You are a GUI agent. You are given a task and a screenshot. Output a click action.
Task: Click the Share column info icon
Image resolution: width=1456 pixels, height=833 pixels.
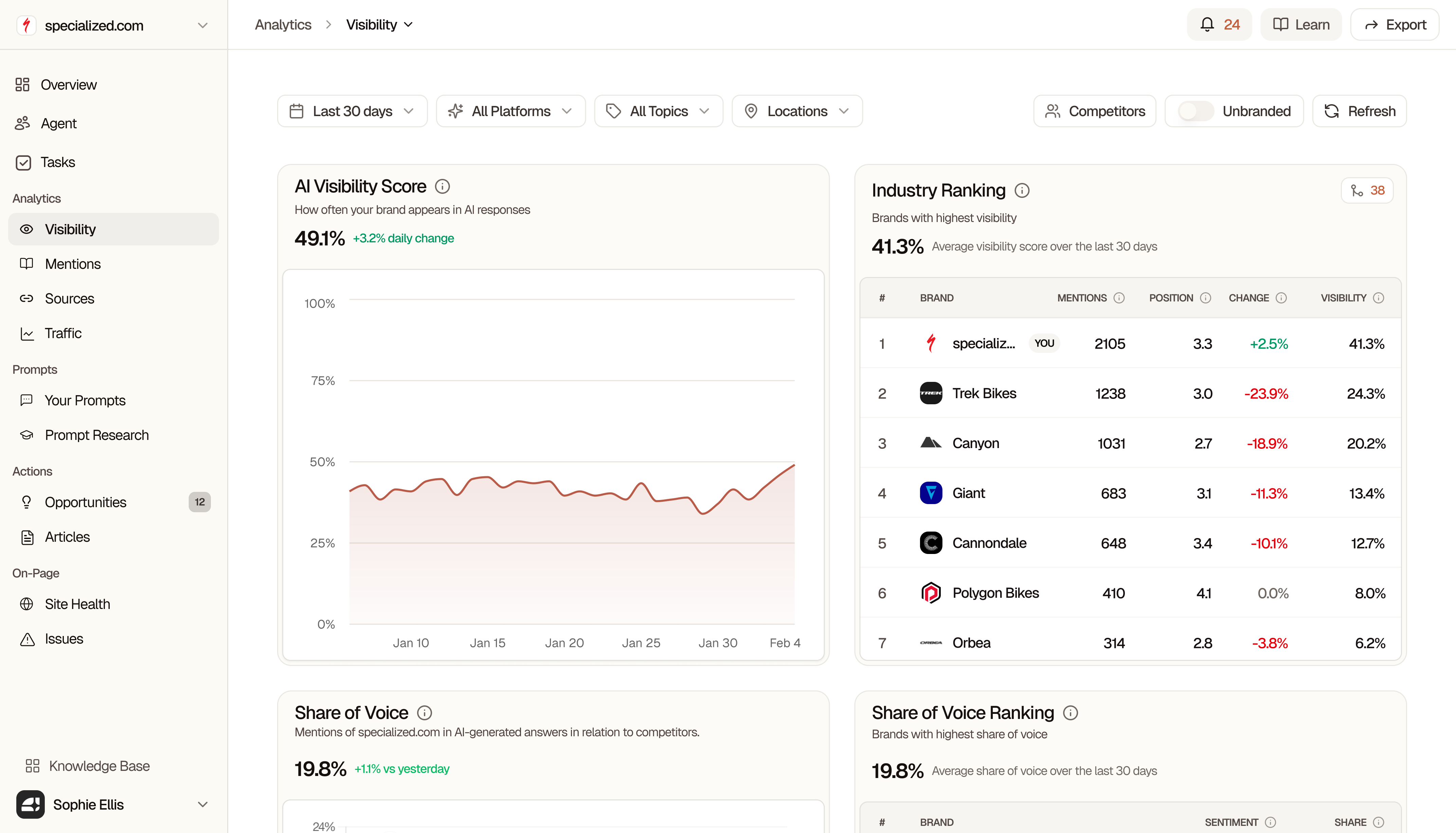point(1379,822)
